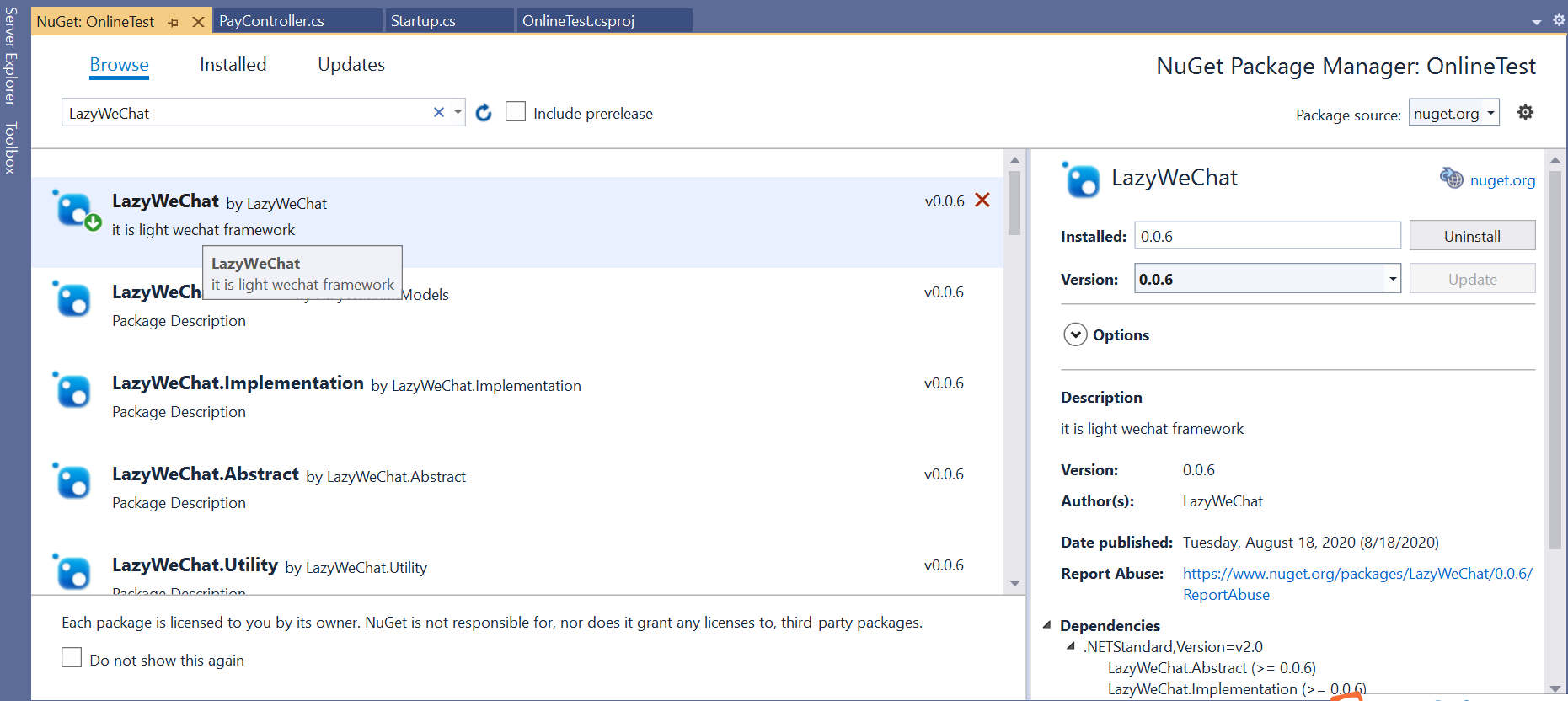Check Do not show this again

pyautogui.click(x=72, y=658)
